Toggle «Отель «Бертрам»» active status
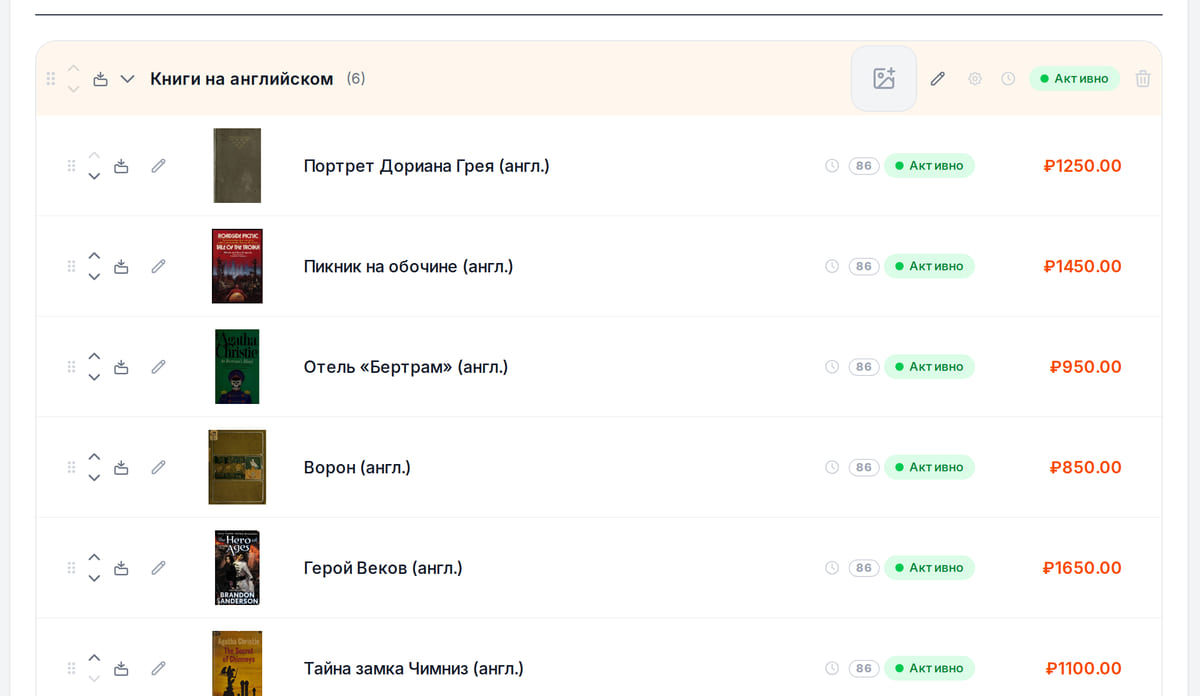 coord(929,367)
